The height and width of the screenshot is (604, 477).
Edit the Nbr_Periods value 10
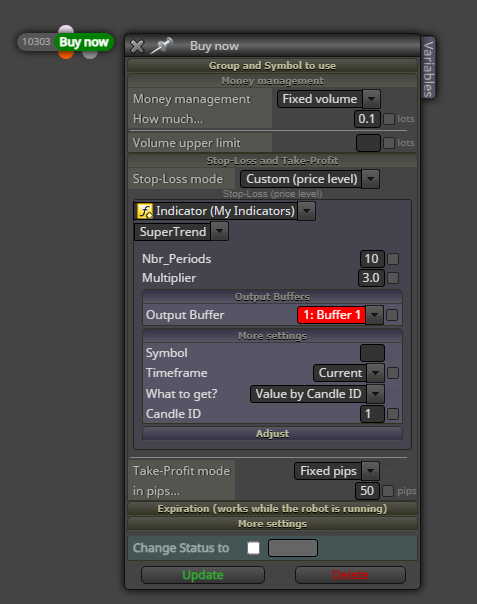[372, 259]
